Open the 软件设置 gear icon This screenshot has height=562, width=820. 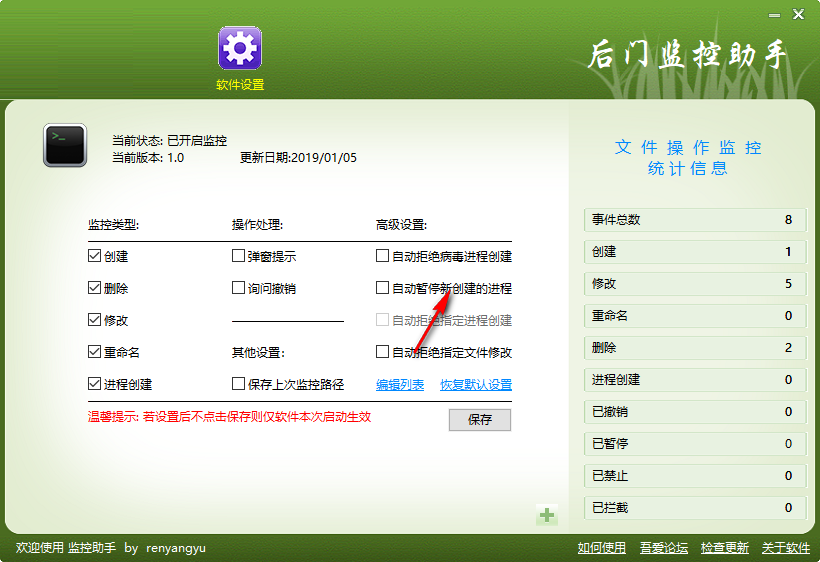[x=240, y=48]
